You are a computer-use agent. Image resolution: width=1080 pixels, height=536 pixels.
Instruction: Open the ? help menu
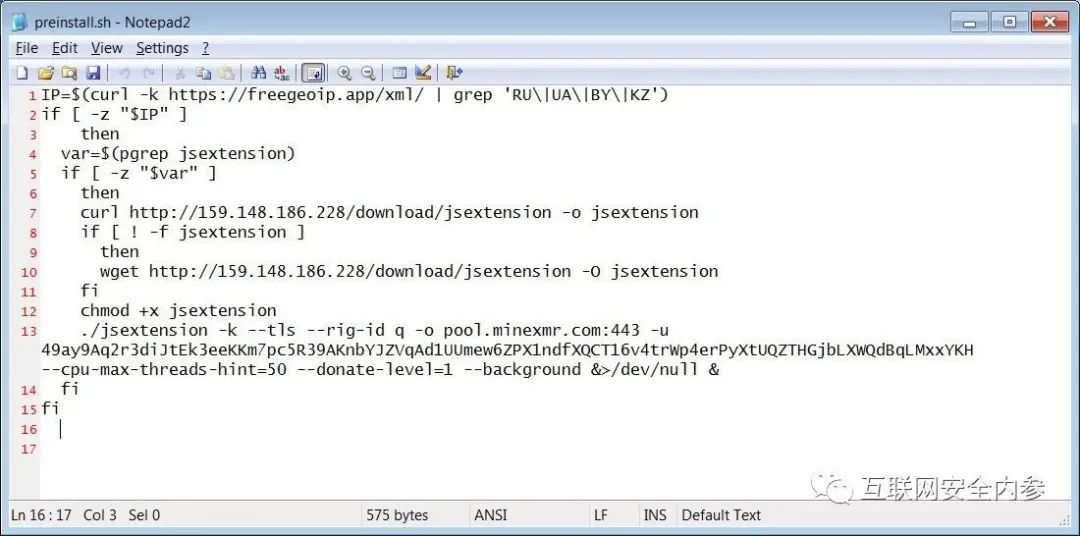point(205,48)
